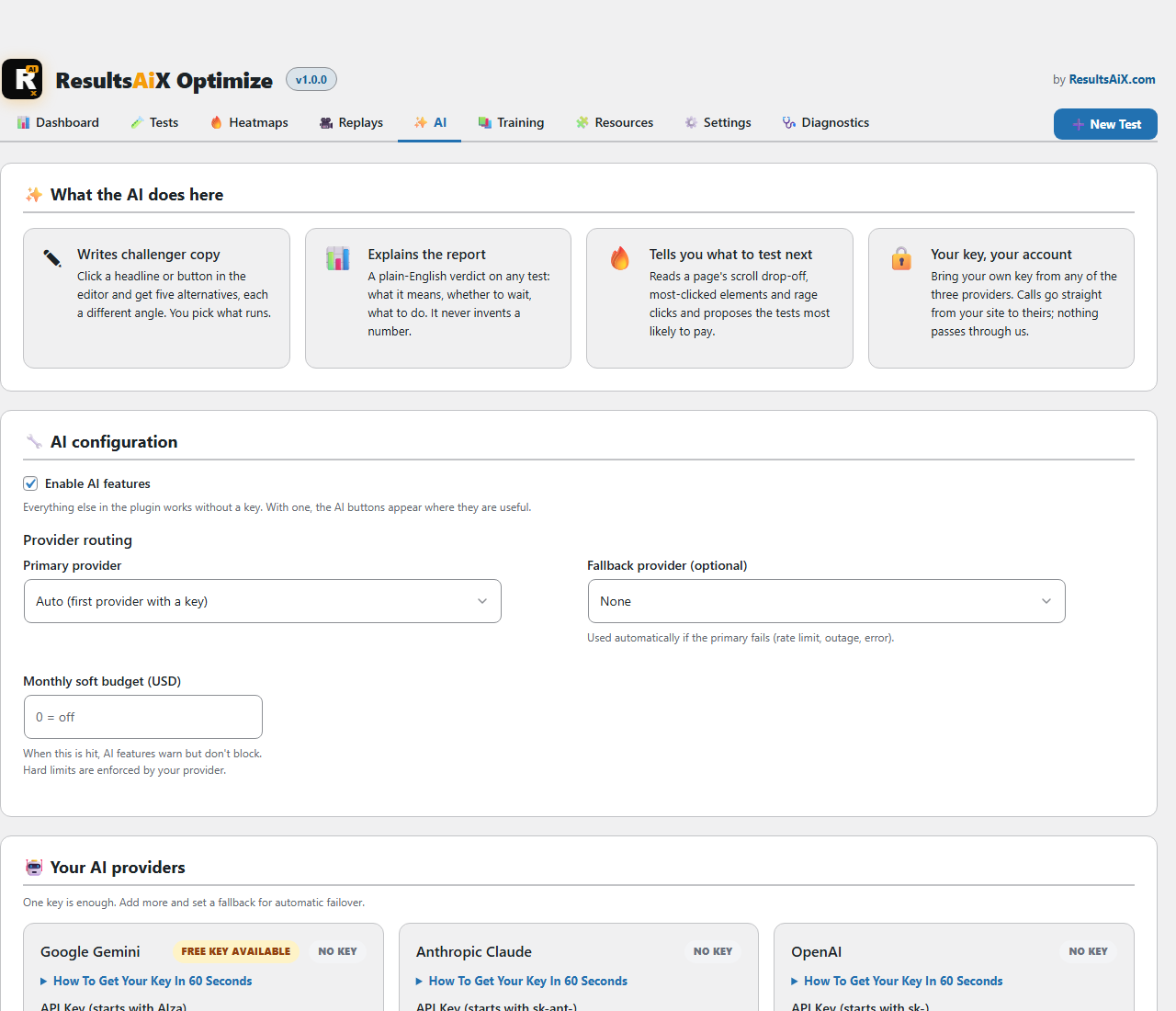Click the robot icon beside Your AI providers

coord(34,867)
